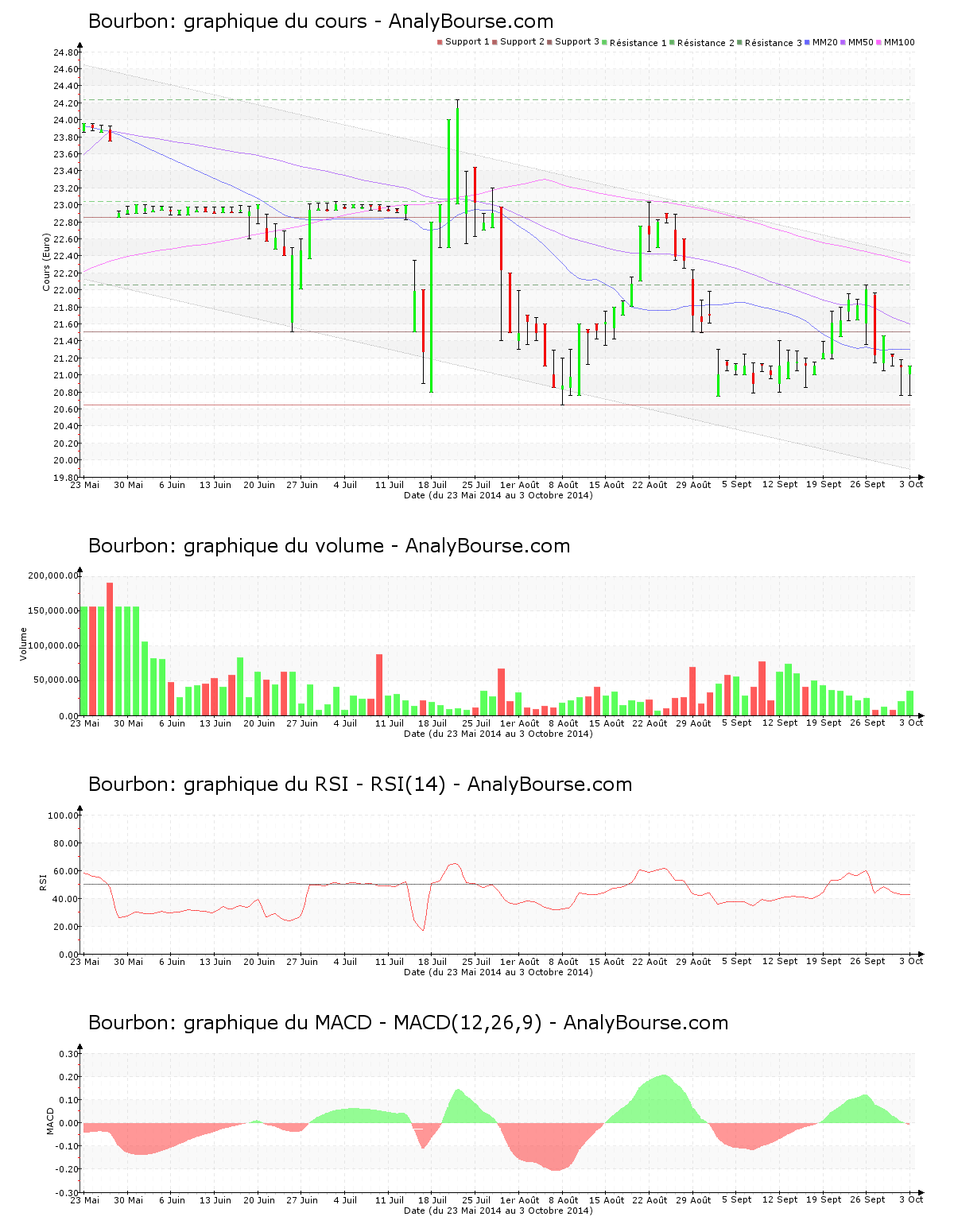954x1232 pixels.
Task: Select the MM50 legend label
Action: click(861, 42)
